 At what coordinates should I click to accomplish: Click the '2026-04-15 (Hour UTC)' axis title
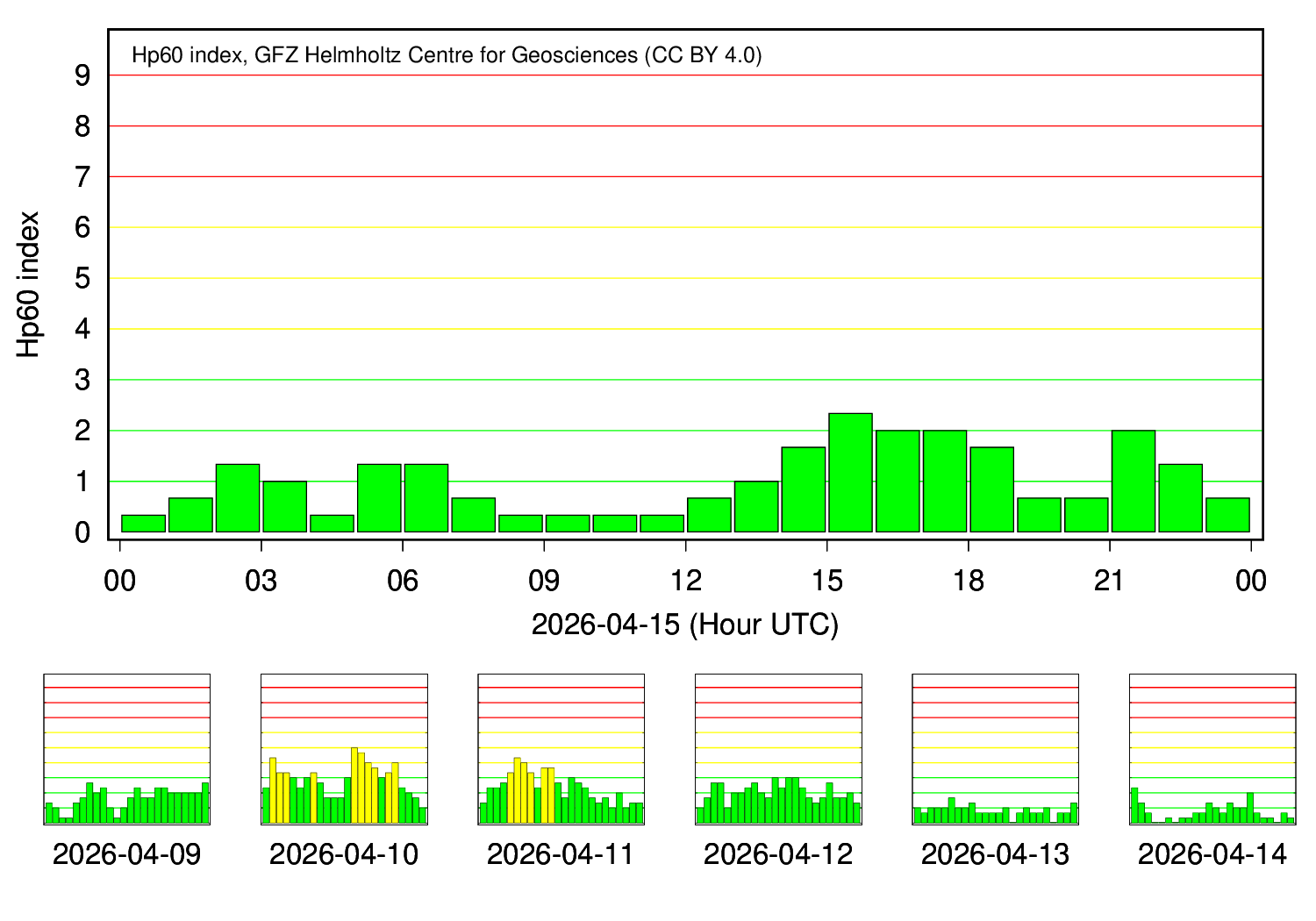point(685,625)
